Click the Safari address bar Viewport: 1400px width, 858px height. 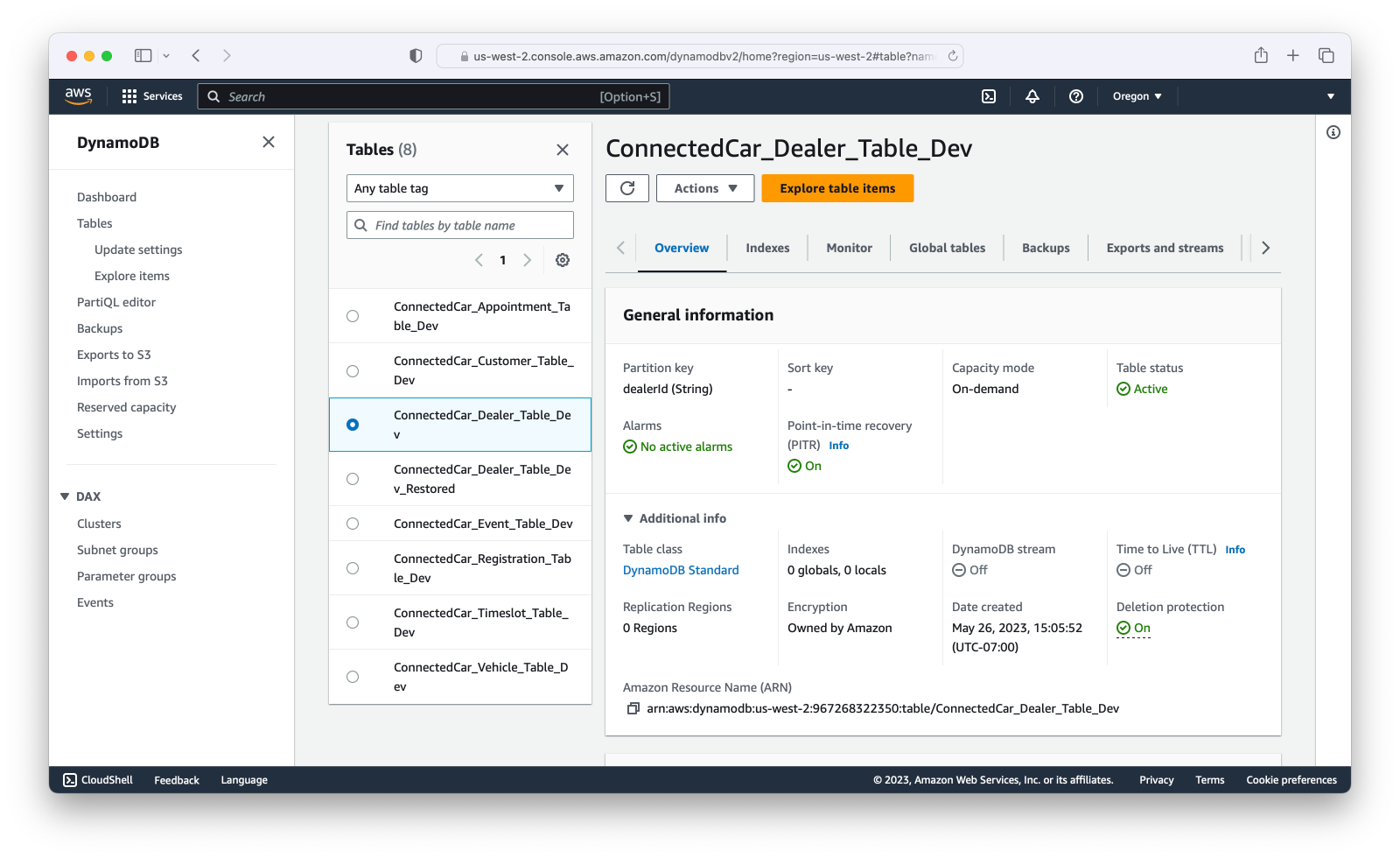click(700, 56)
